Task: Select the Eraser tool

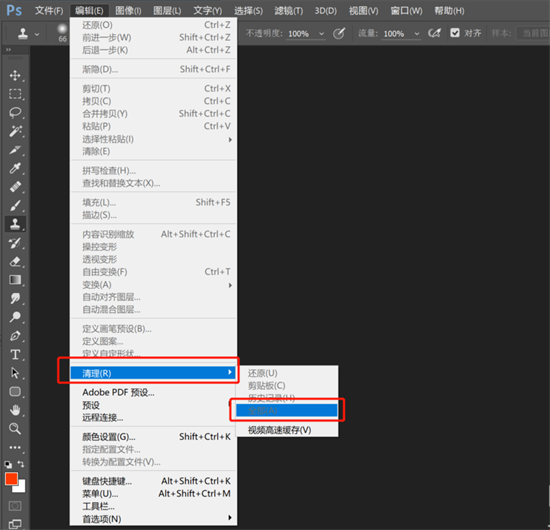Action: click(x=15, y=261)
